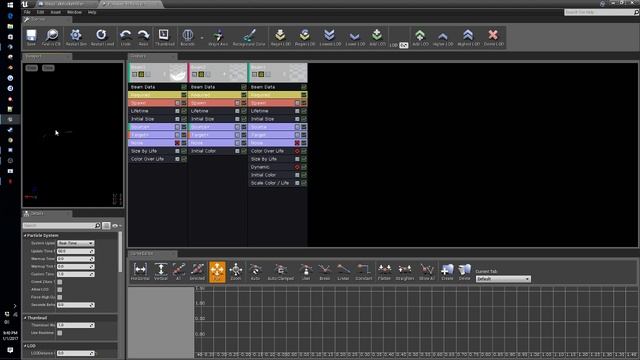The image size is (640, 360).
Task: Toggle Scale Color / Life checkbox in third emitter
Action: (304, 183)
